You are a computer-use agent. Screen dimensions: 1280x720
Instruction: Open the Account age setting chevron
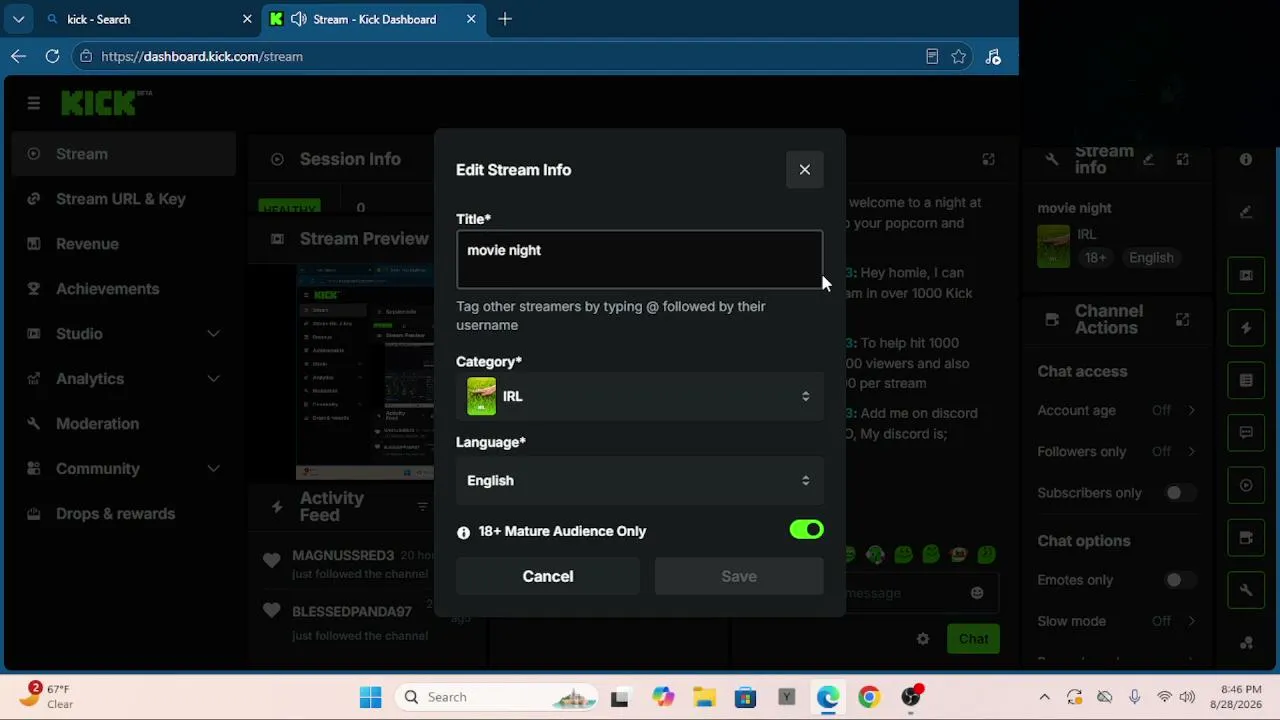click(1191, 411)
